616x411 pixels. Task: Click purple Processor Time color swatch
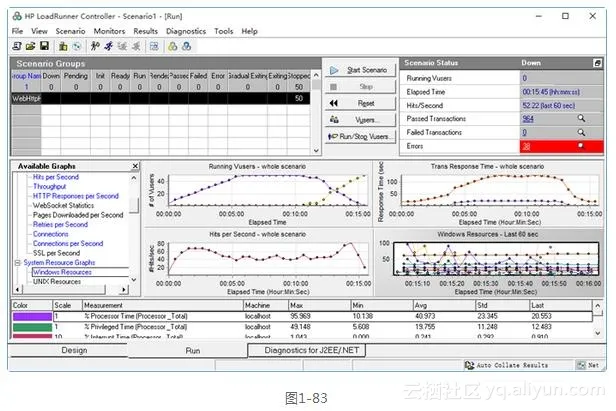(x=32, y=316)
